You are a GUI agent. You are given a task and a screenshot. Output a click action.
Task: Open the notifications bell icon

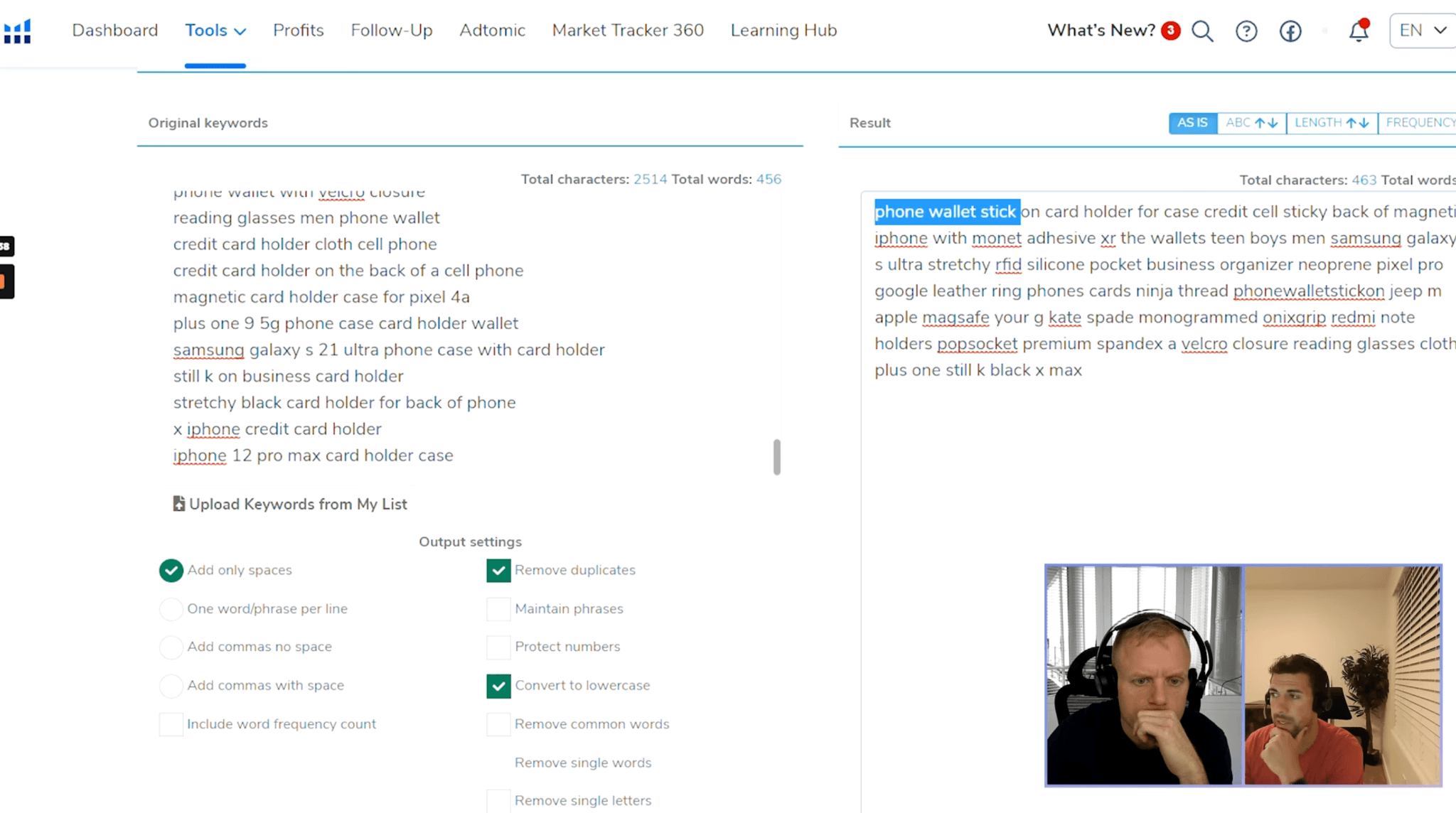click(x=1359, y=31)
